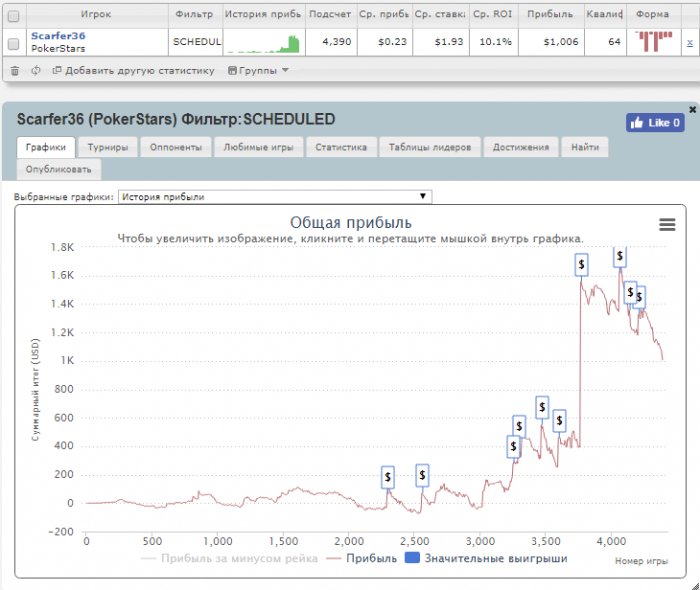Image resolution: width=700 pixels, height=590 pixels.
Task: Open the 'История прибыли' chart selector
Action: tap(275, 197)
